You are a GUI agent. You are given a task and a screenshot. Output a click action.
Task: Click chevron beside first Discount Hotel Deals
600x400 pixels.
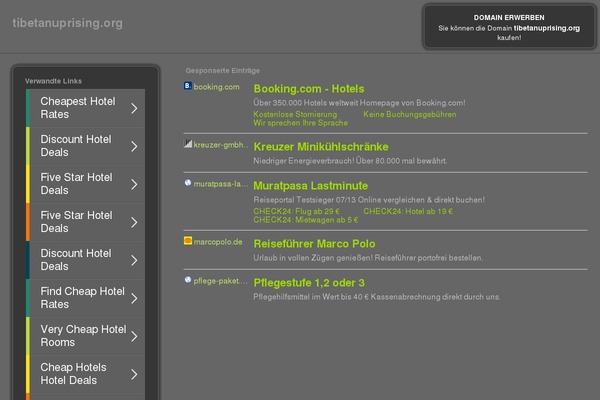pos(134,146)
